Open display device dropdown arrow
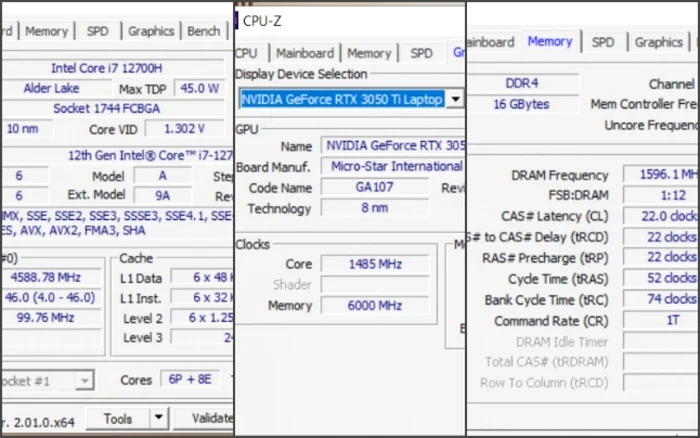 pos(455,99)
